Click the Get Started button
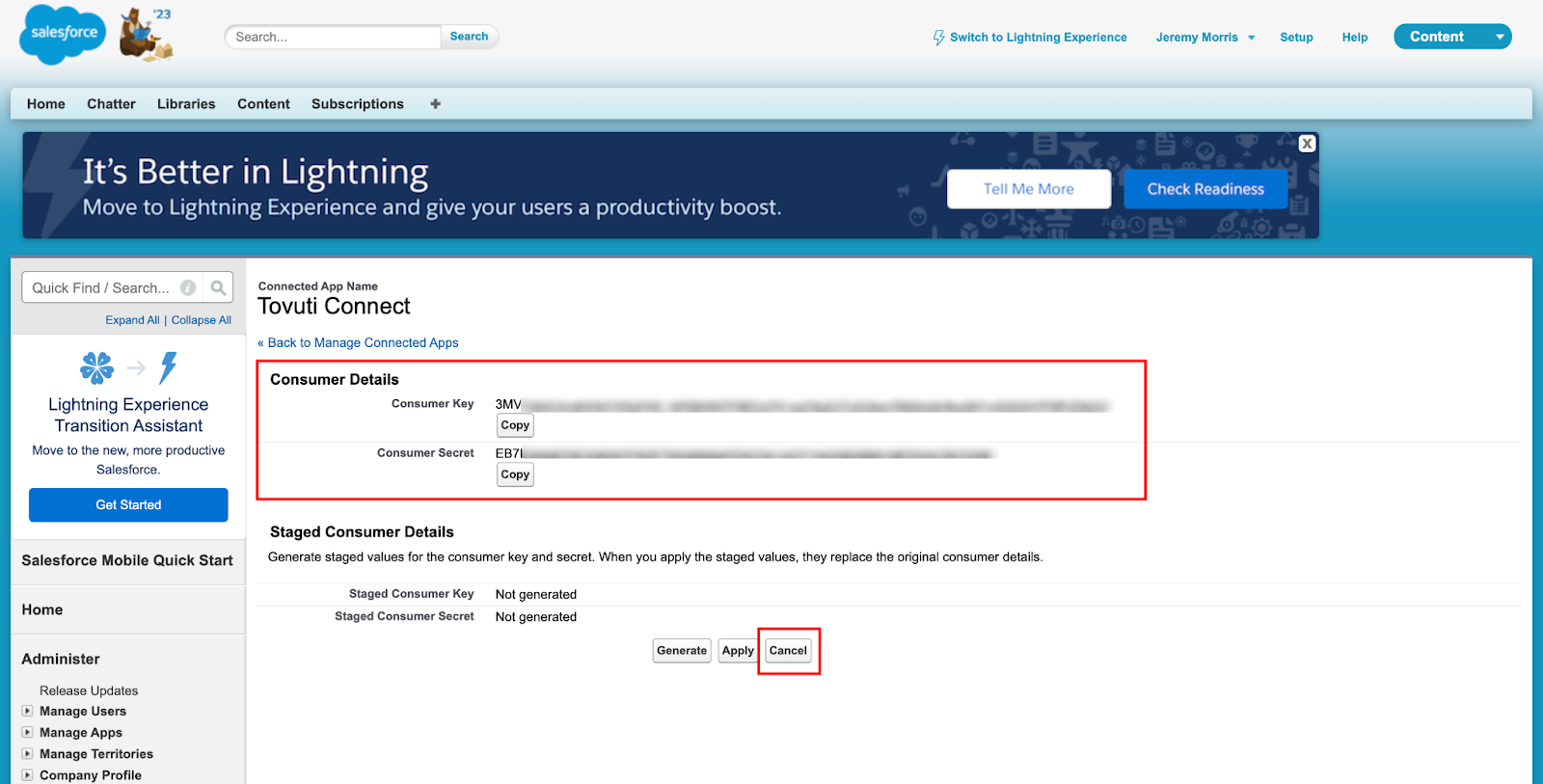This screenshot has width=1543, height=784. coord(128,504)
